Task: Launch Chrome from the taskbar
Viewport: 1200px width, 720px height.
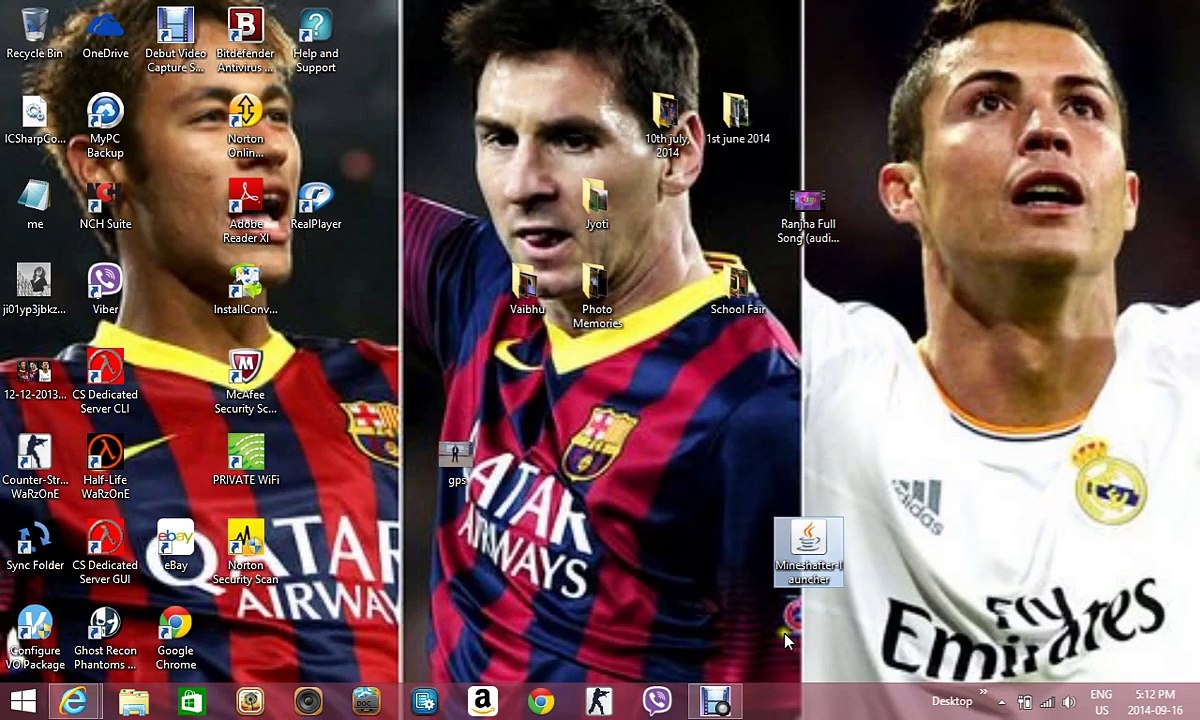Action: click(541, 702)
